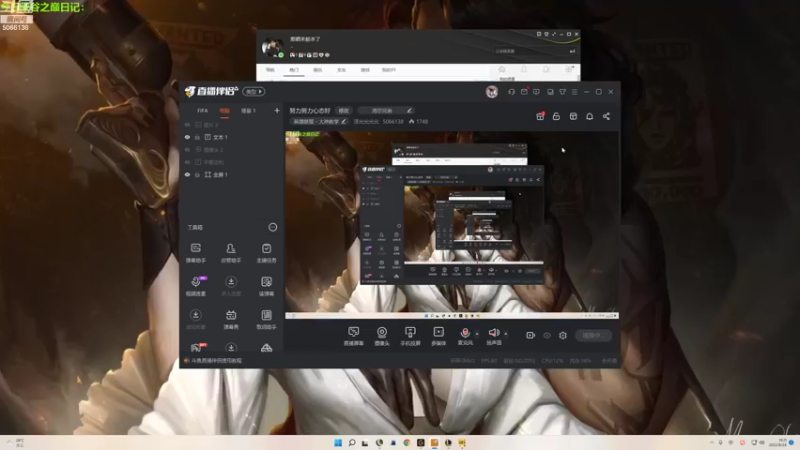Add a 摄像头 camera source
800x450 pixels.
click(x=382, y=336)
